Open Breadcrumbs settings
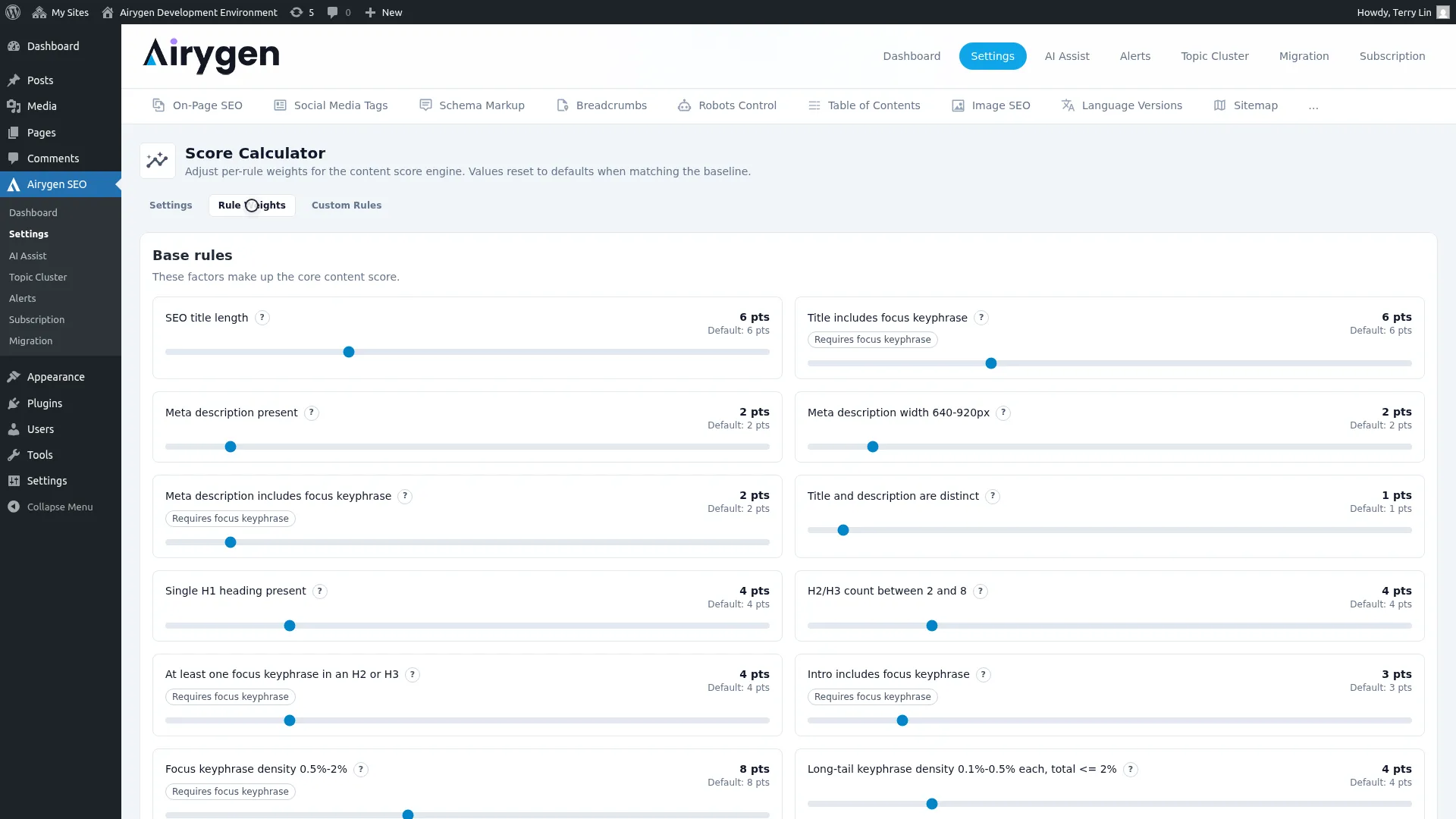1456x819 pixels. pos(601,105)
